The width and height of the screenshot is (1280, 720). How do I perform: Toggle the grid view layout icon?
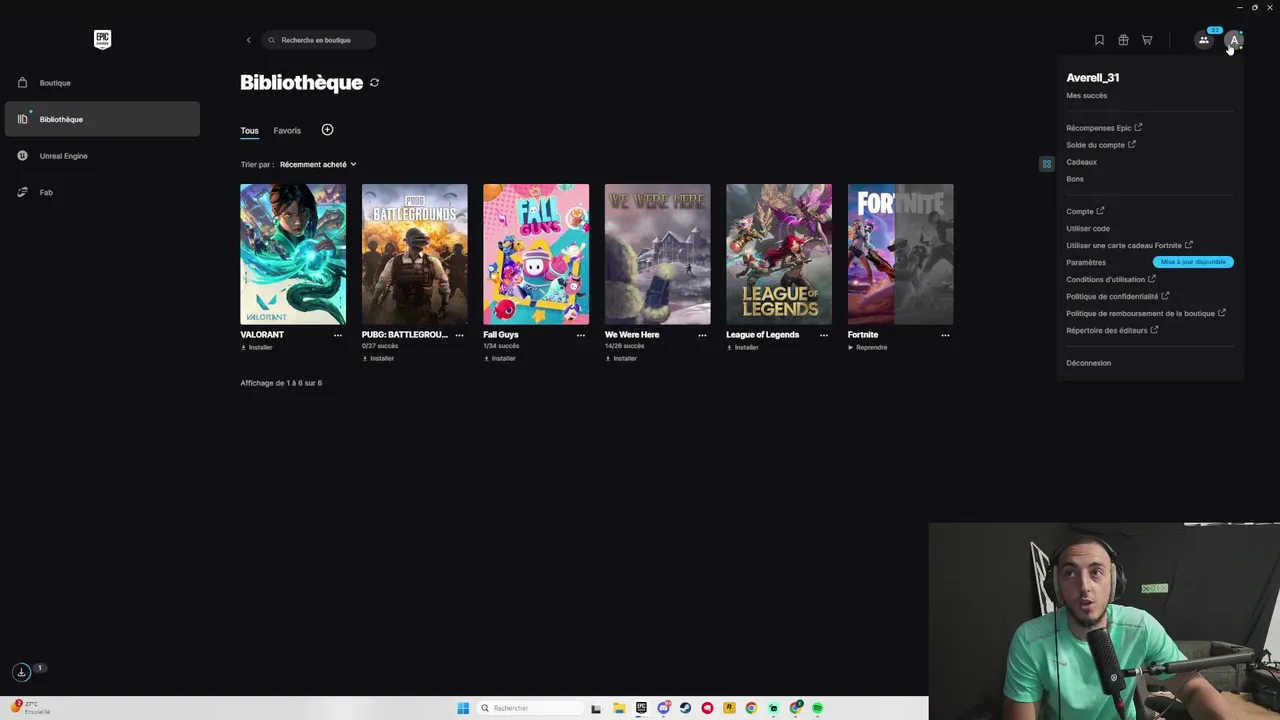point(1047,164)
